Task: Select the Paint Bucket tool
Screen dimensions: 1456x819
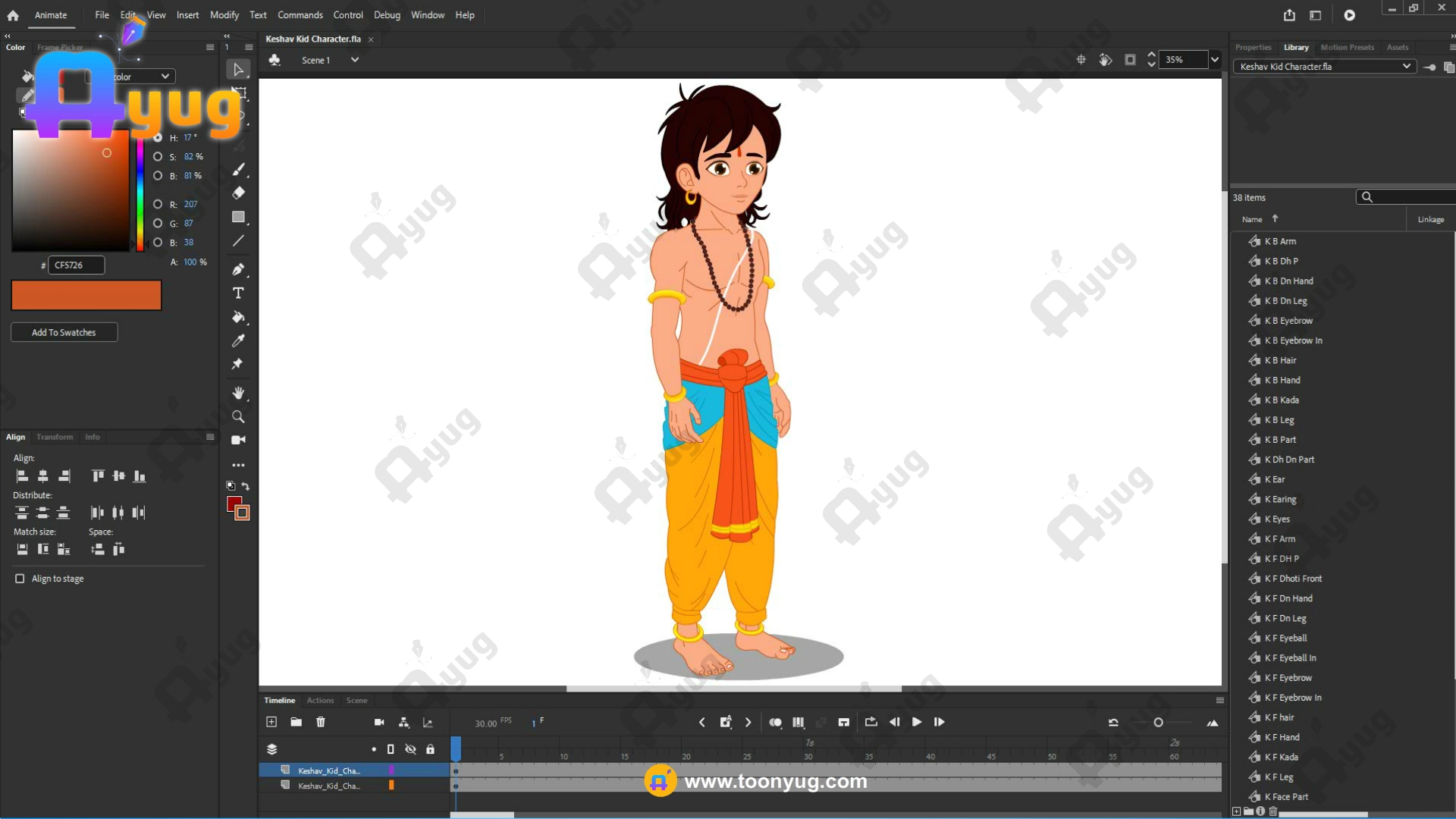Action: coord(238,317)
